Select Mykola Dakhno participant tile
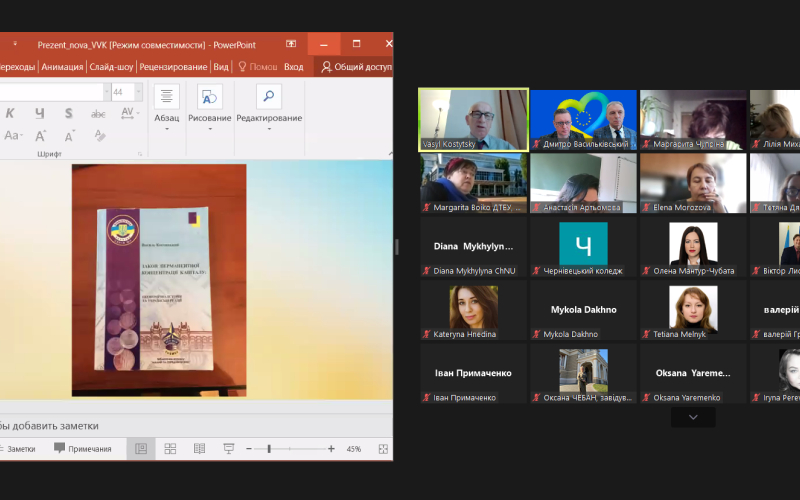Screen dimensions: 800x500 583,310
